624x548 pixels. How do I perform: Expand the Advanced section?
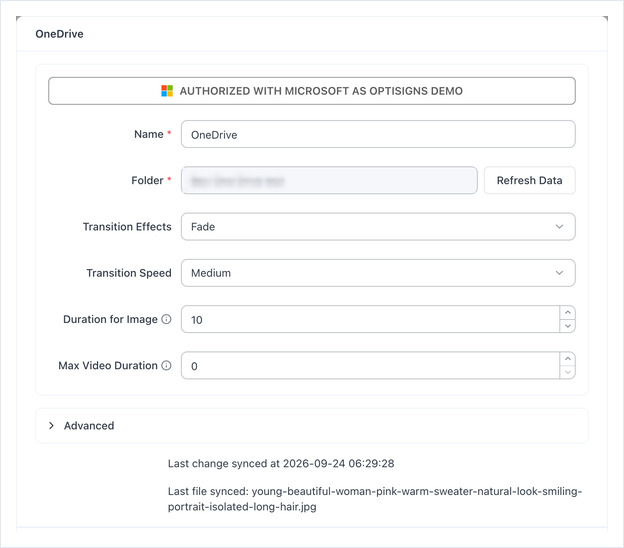tap(312, 425)
